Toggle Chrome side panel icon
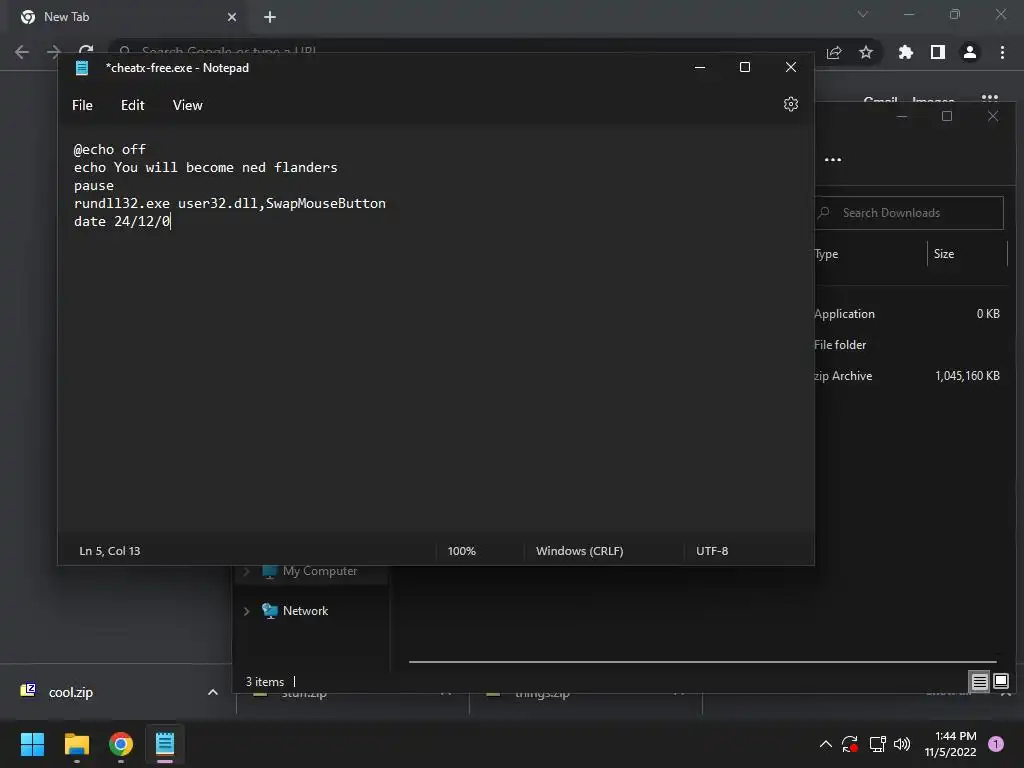The height and width of the screenshot is (768, 1024). tap(938, 52)
